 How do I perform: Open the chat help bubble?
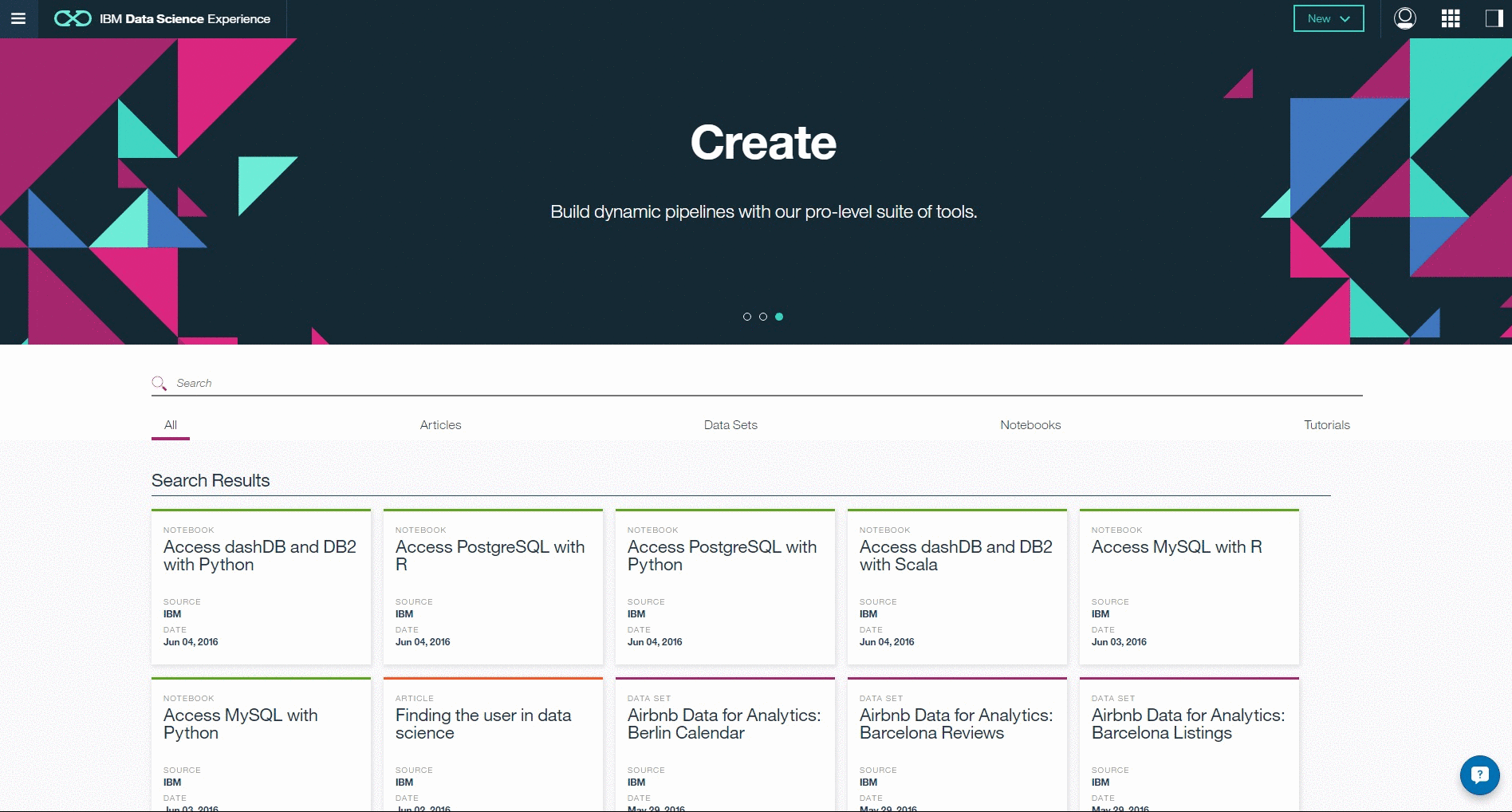click(x=1479, y=775)
